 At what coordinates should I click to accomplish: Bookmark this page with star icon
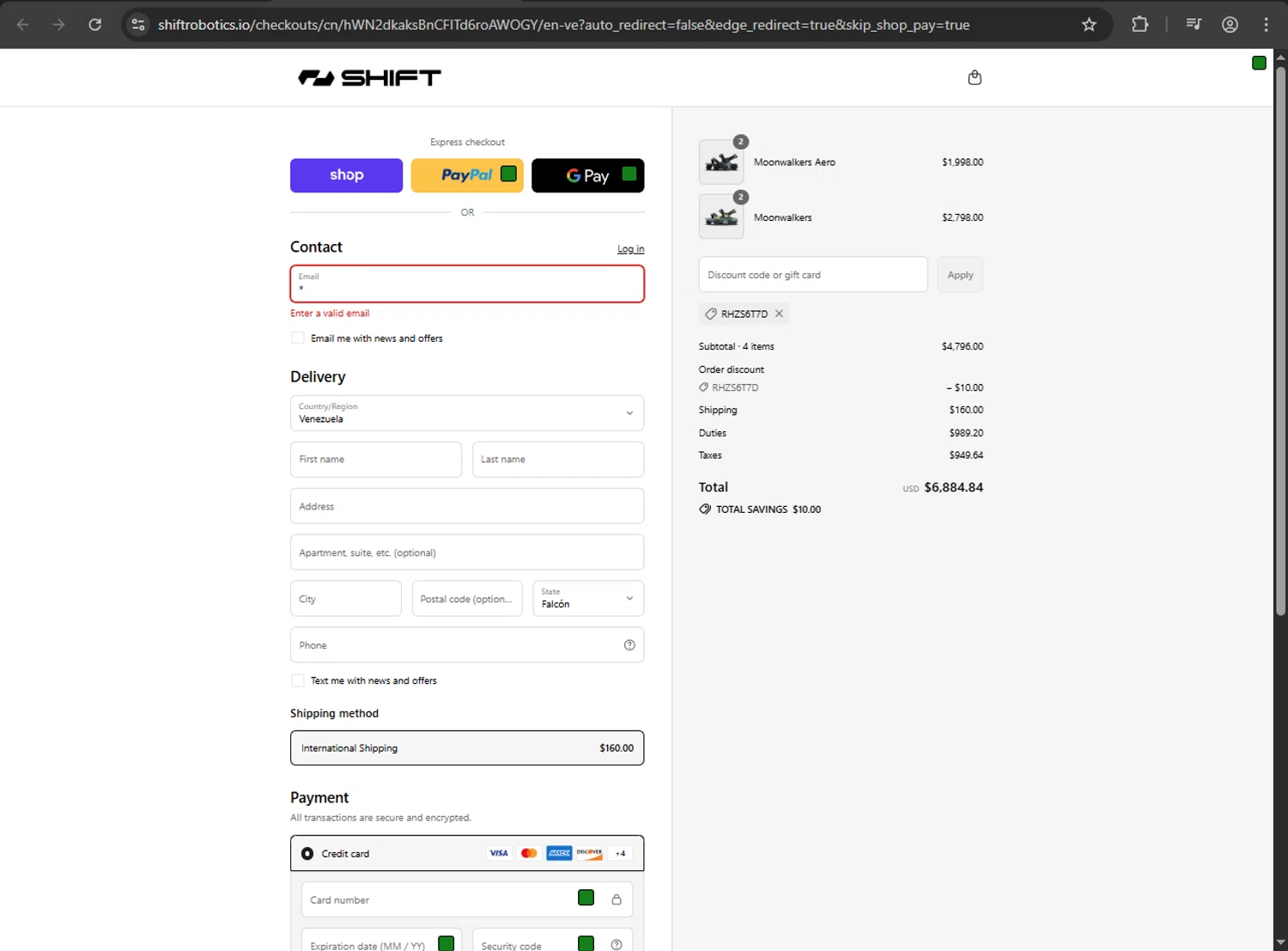[1089, 24]
